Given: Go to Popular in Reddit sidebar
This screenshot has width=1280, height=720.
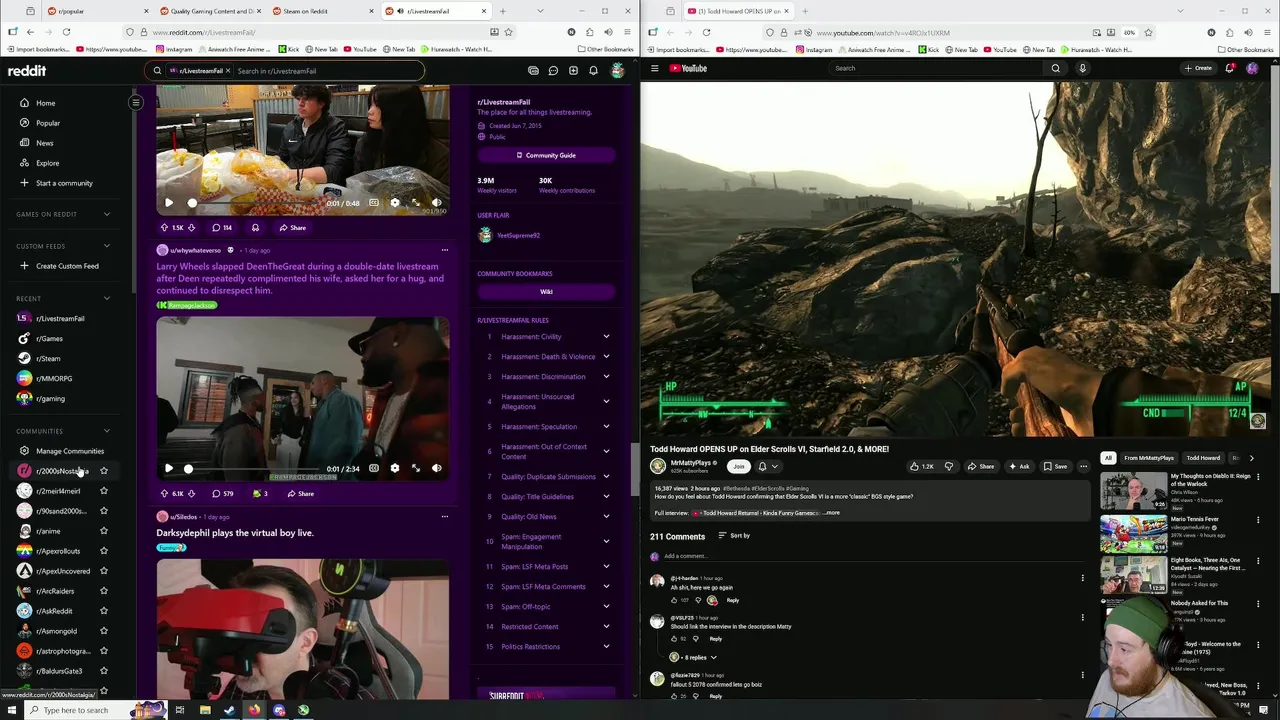Looking at the screenshot, I should point(48,123).
